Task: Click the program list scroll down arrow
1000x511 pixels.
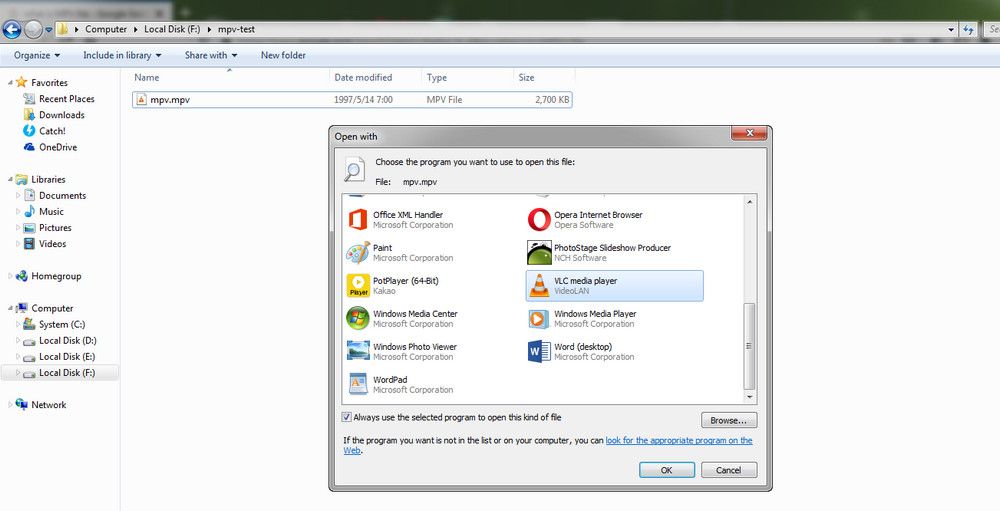Action: 749,397
